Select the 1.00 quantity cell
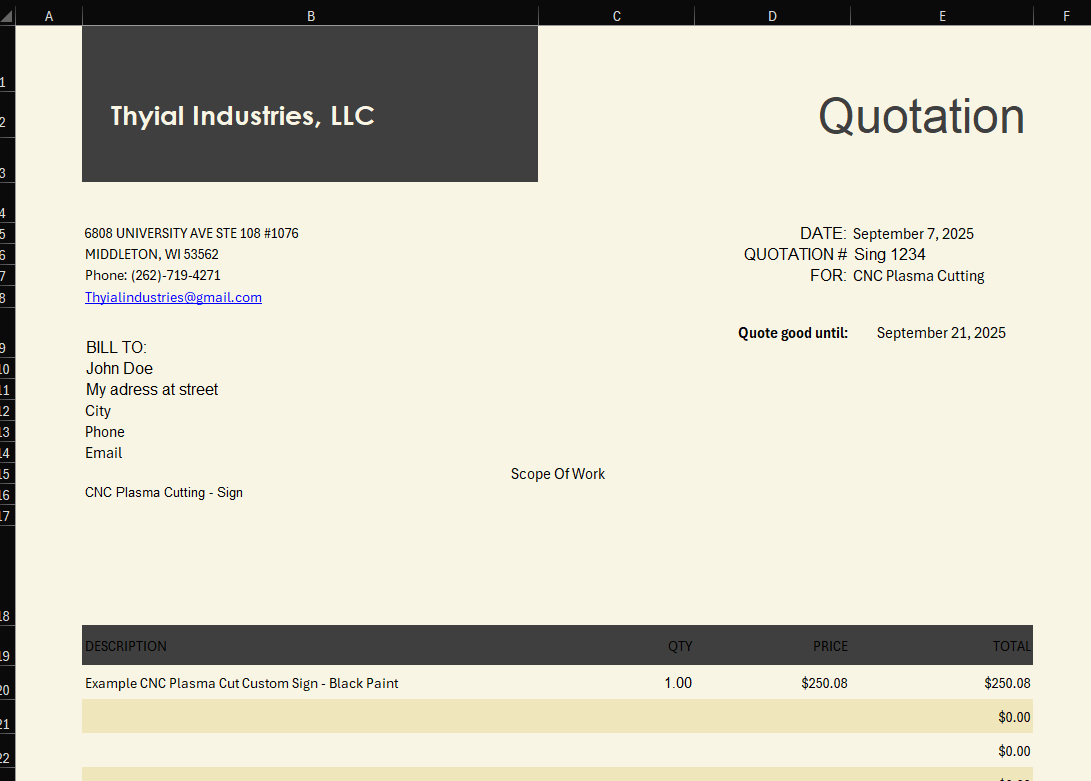1091x781 pixels. (x=678, y=683)
